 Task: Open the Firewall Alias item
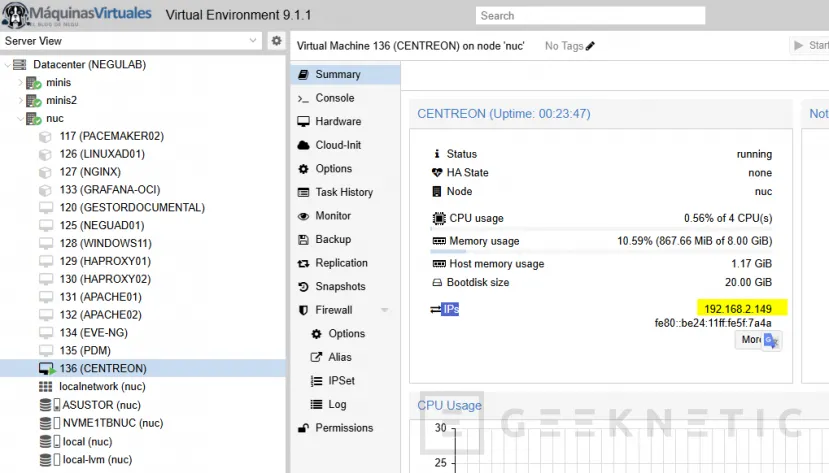click(x=345, y=357)
